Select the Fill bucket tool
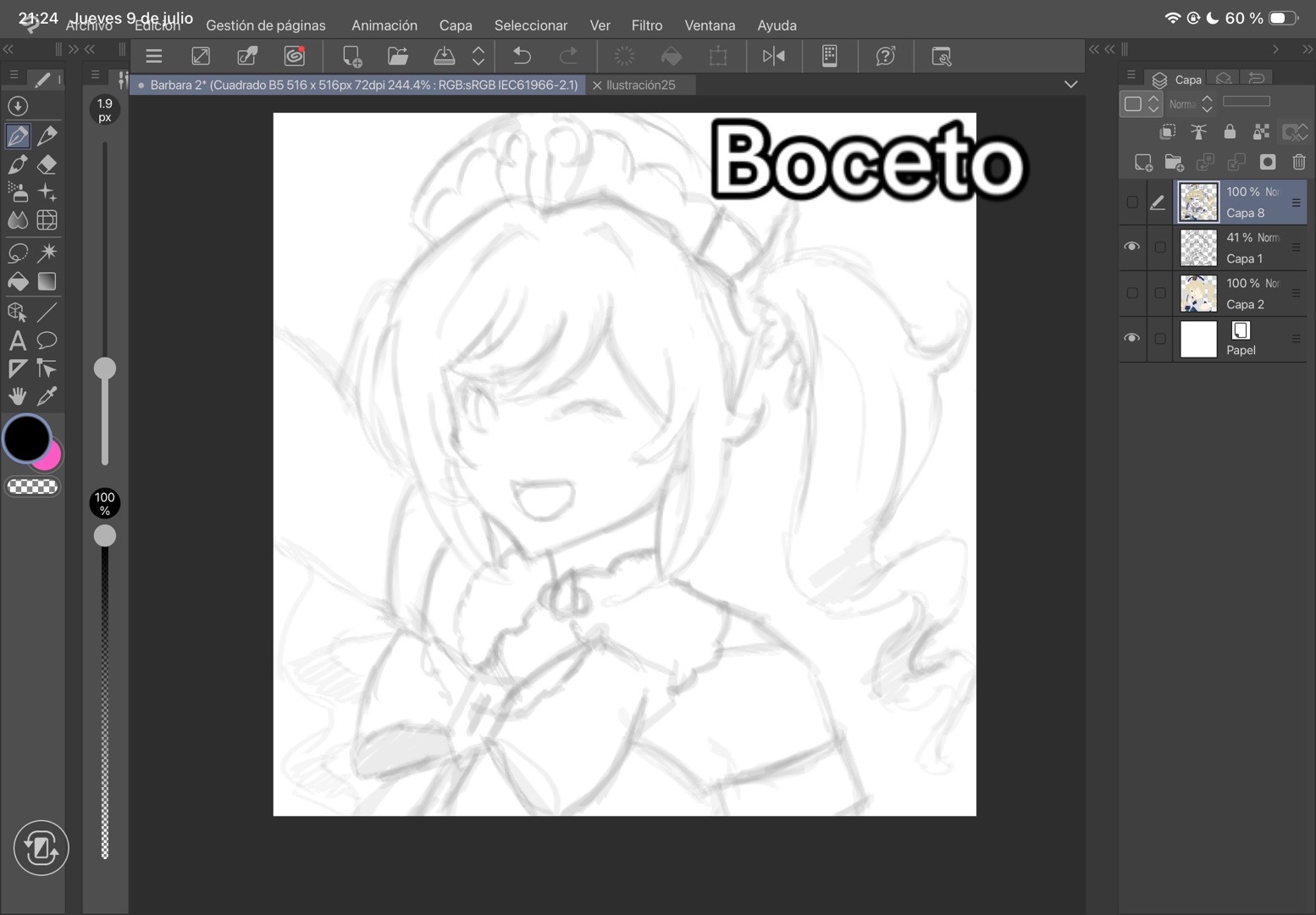Image resolution: width=1316 pixels, height=915 pixels. tap(18, 281)
